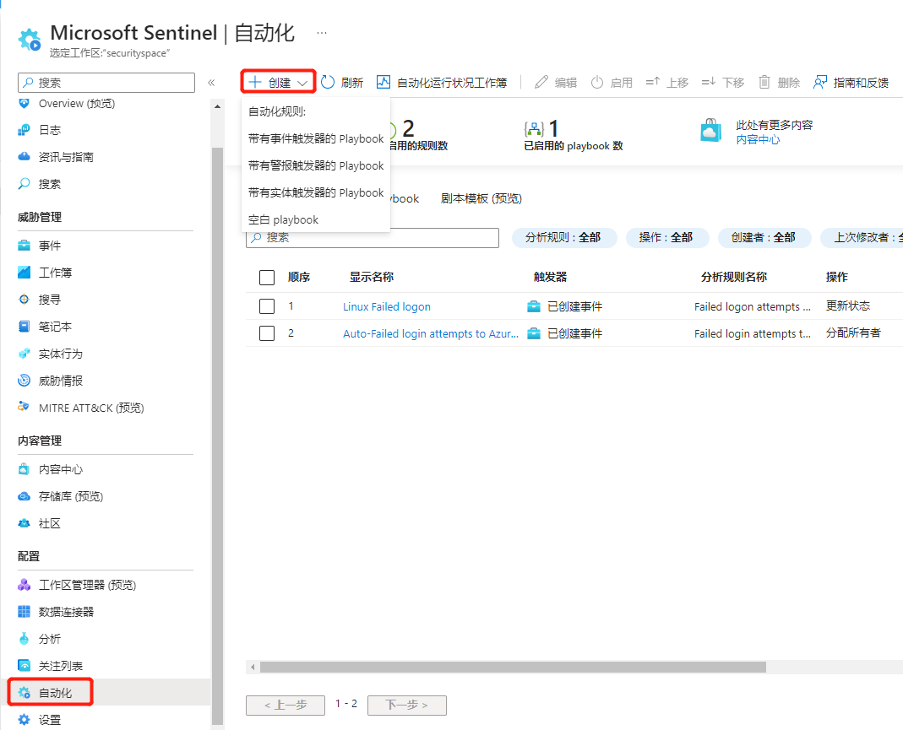Open the 搜寻 hunting icon

[24, 299]
